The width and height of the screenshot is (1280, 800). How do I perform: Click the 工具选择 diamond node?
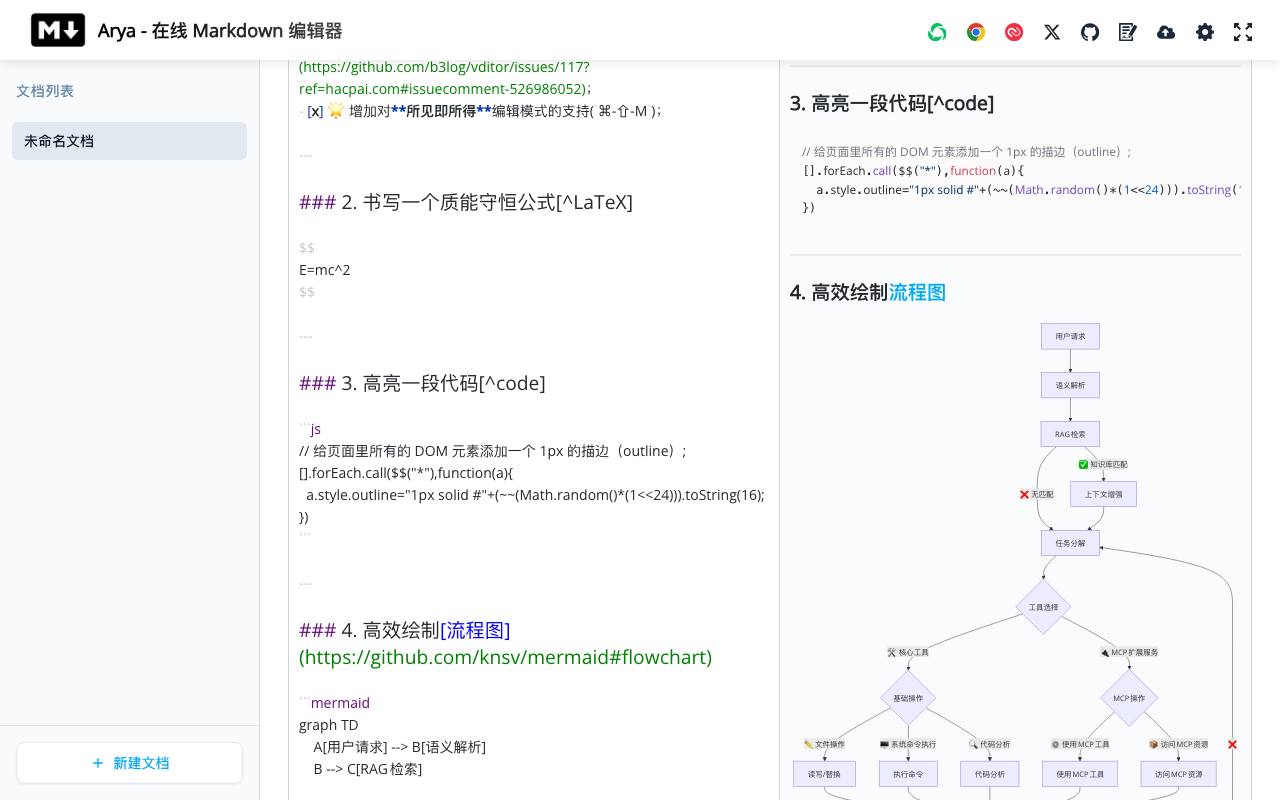pyautogui.click(x=1043, y=607)
